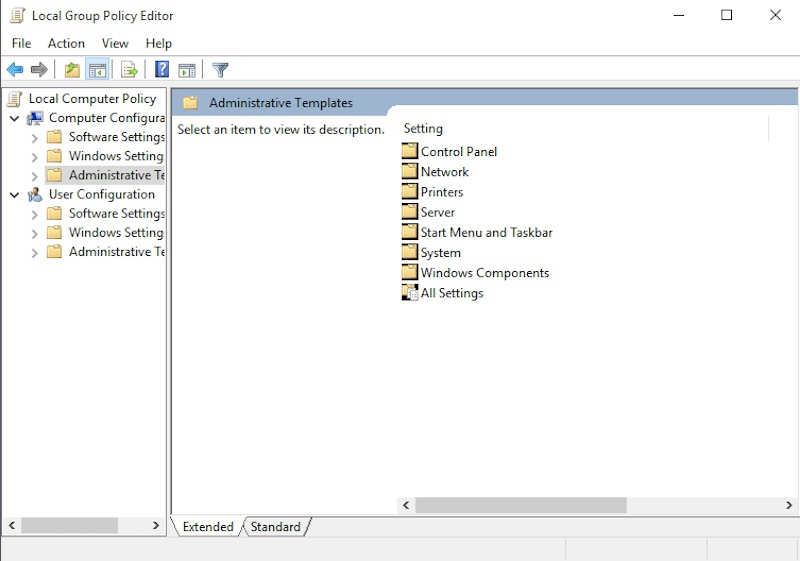Click the Forward arrow toolbar icon
Image resolution: width=800 pixels, height=561 pixels.
[x=39, y=70]
